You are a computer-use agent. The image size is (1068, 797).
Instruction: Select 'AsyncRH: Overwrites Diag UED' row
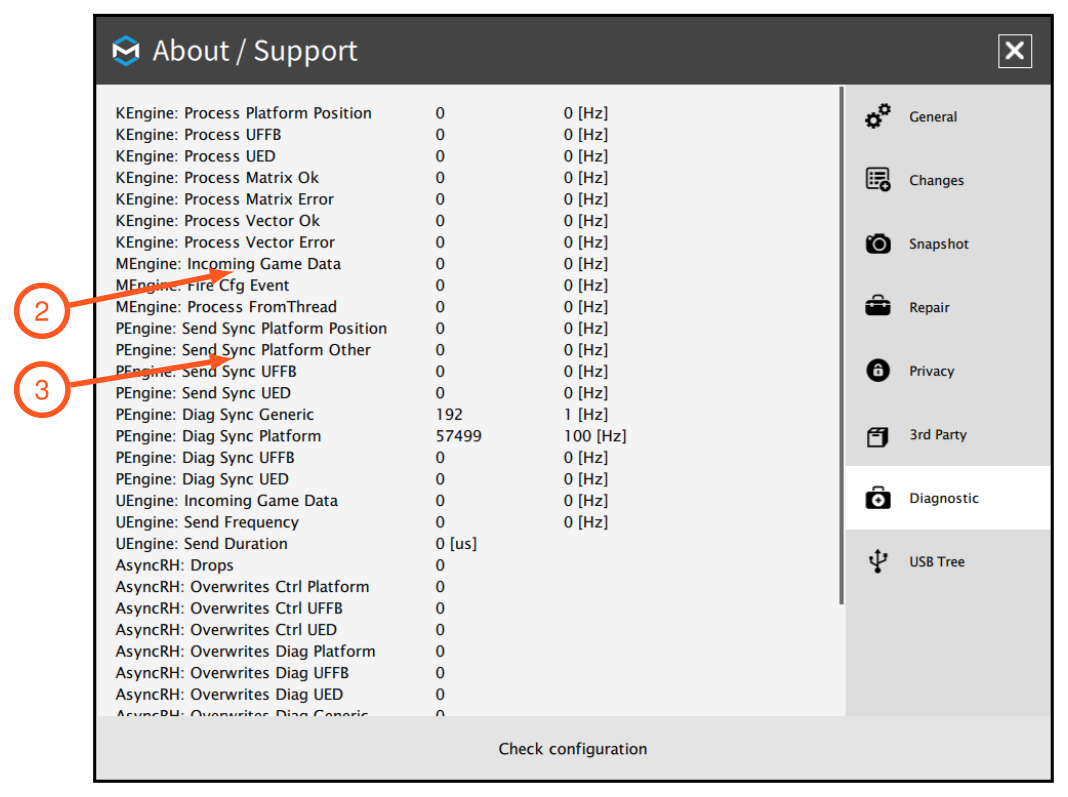click(x=280, y=695)
